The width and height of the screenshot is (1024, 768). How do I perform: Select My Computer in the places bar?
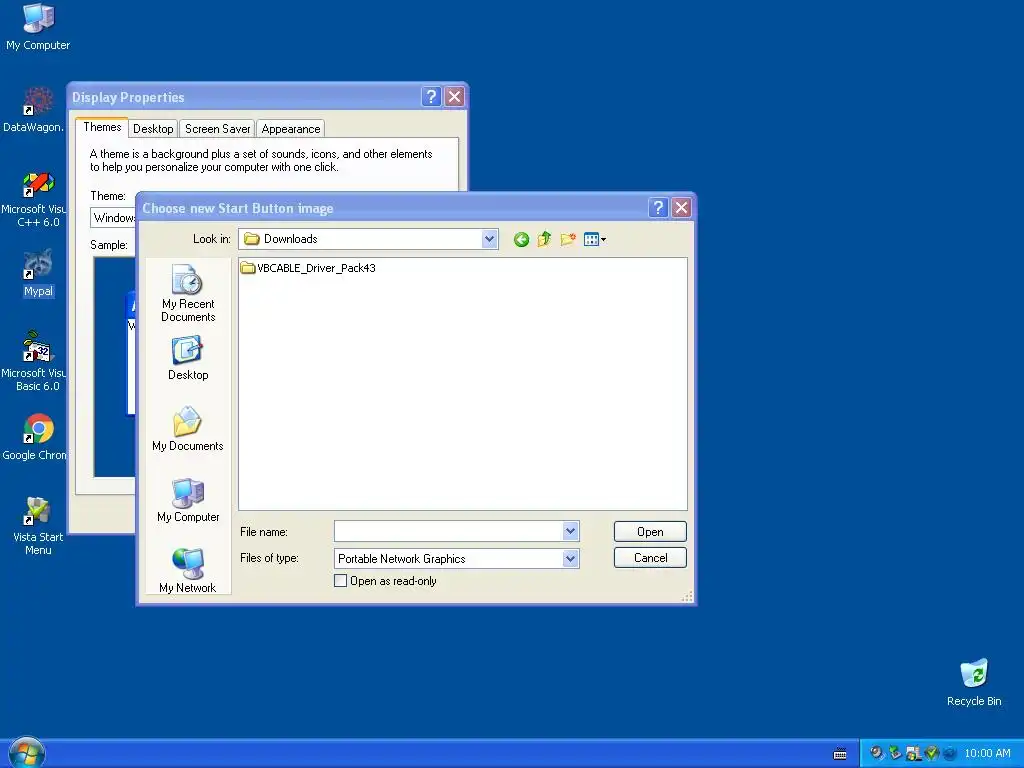click(188, 500)
